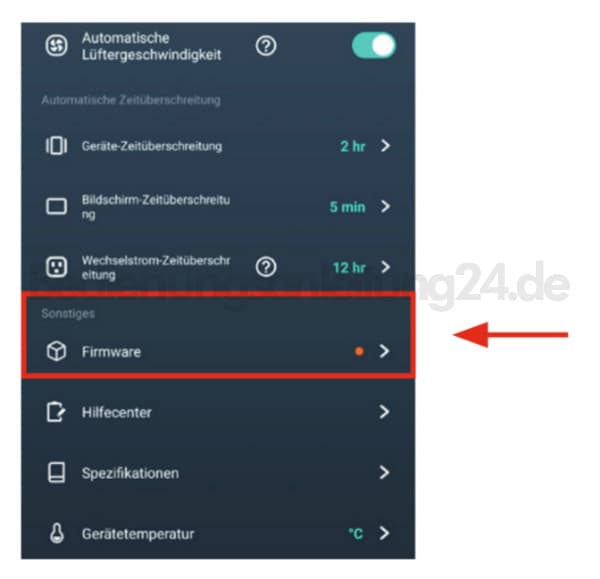Toggle the Automatische Lüftergeschwindigkeit switch
The height and width of the screenshot is (579, 600).
tap(374, 46)
